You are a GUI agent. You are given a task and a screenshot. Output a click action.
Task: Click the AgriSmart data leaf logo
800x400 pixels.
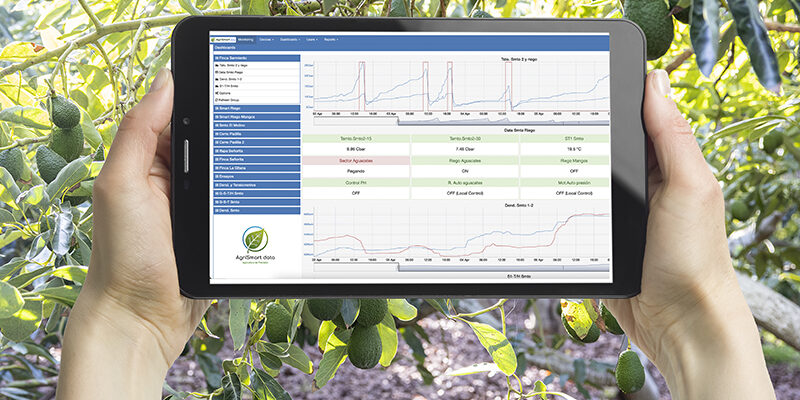tap(255, 239)
